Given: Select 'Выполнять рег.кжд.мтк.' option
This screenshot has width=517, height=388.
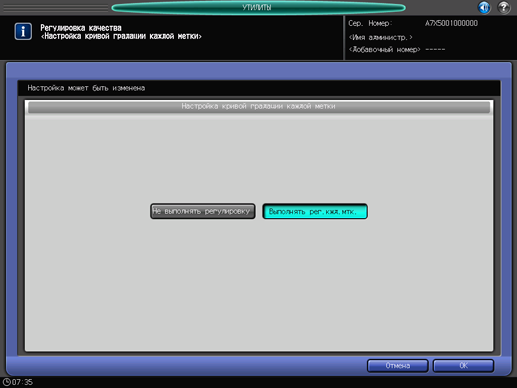Looking at the screenshot, I should (315, 211).
